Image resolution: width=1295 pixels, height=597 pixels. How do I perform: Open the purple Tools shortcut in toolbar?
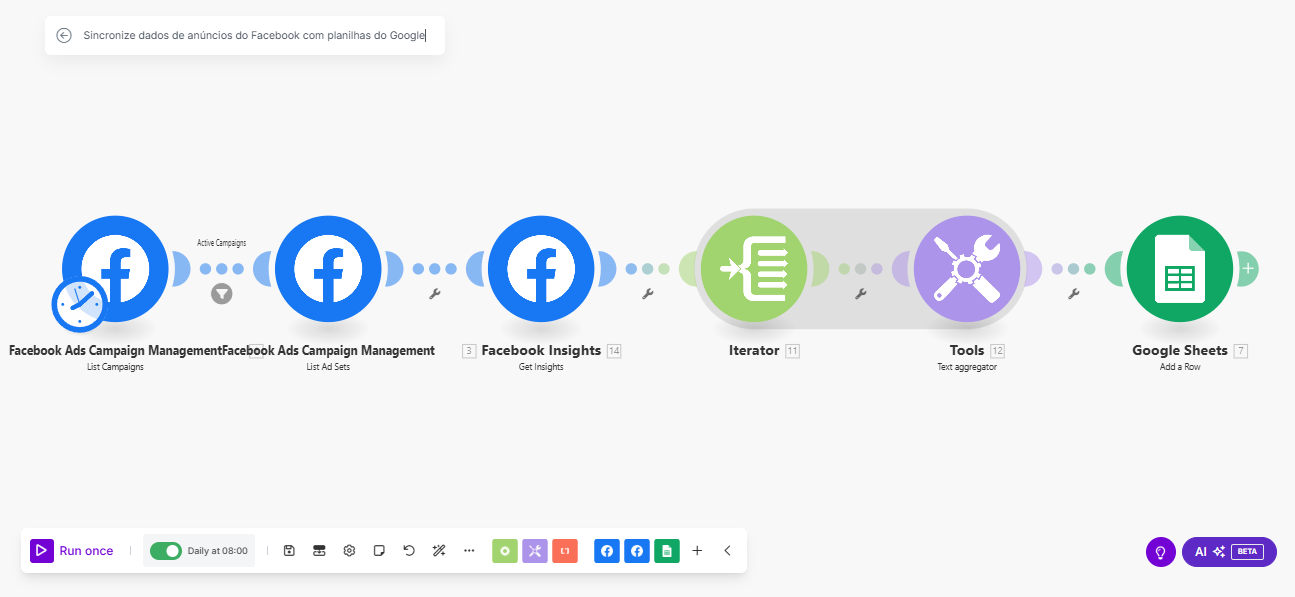coord(535,551)
